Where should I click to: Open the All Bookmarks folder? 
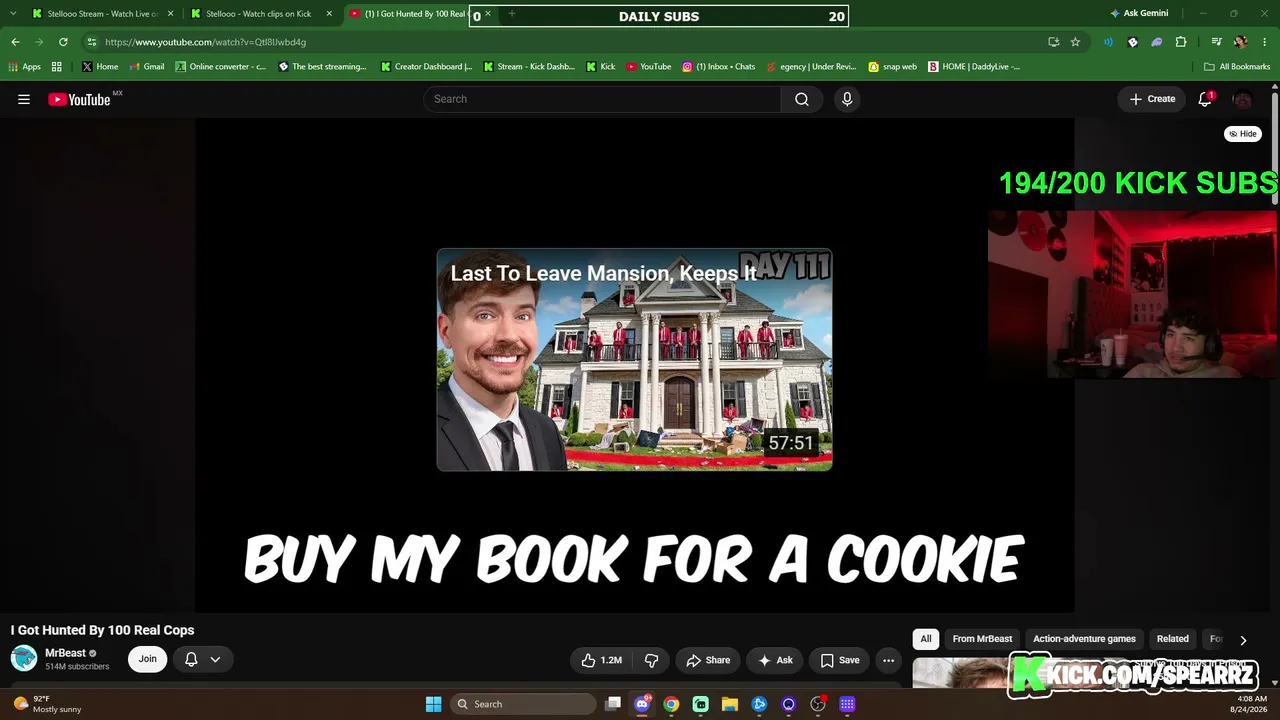pos(1237,67)
